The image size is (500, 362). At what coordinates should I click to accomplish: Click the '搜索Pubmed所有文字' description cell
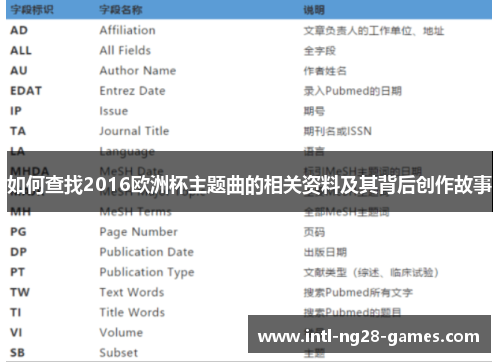click(358, 292)
